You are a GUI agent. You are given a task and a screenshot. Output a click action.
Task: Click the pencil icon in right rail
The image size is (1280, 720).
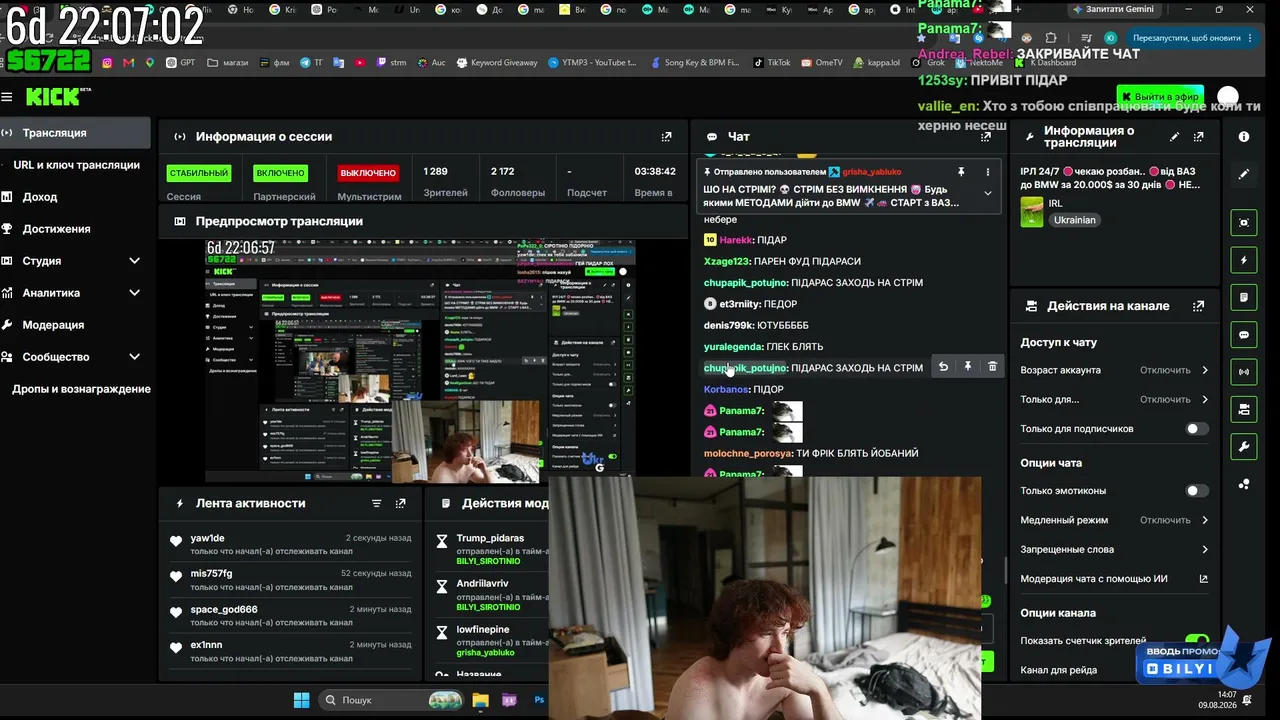(x=1244, y=174)
